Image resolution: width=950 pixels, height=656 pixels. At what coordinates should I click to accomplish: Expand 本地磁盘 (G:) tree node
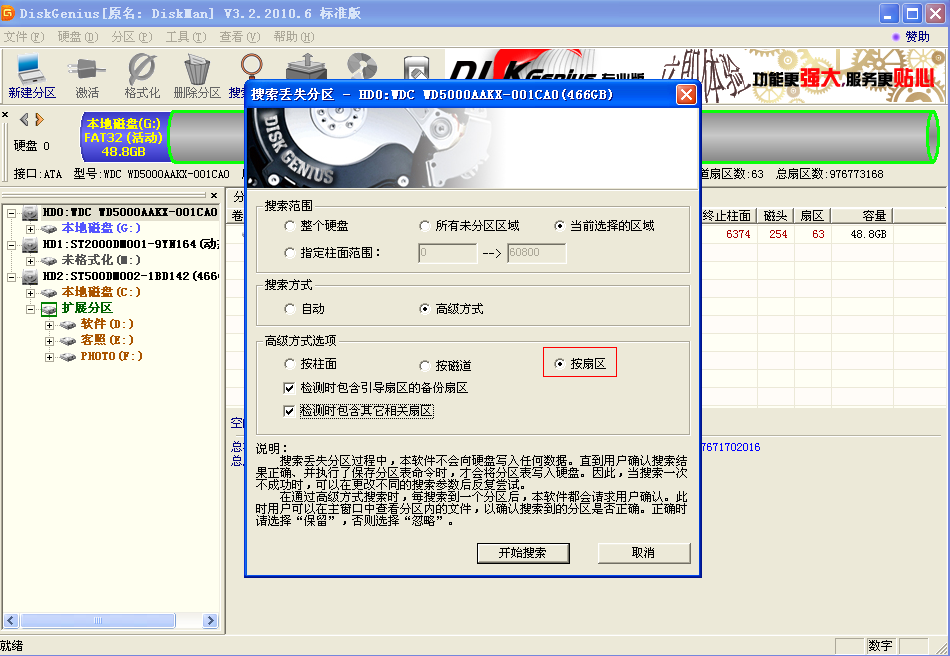30,229
